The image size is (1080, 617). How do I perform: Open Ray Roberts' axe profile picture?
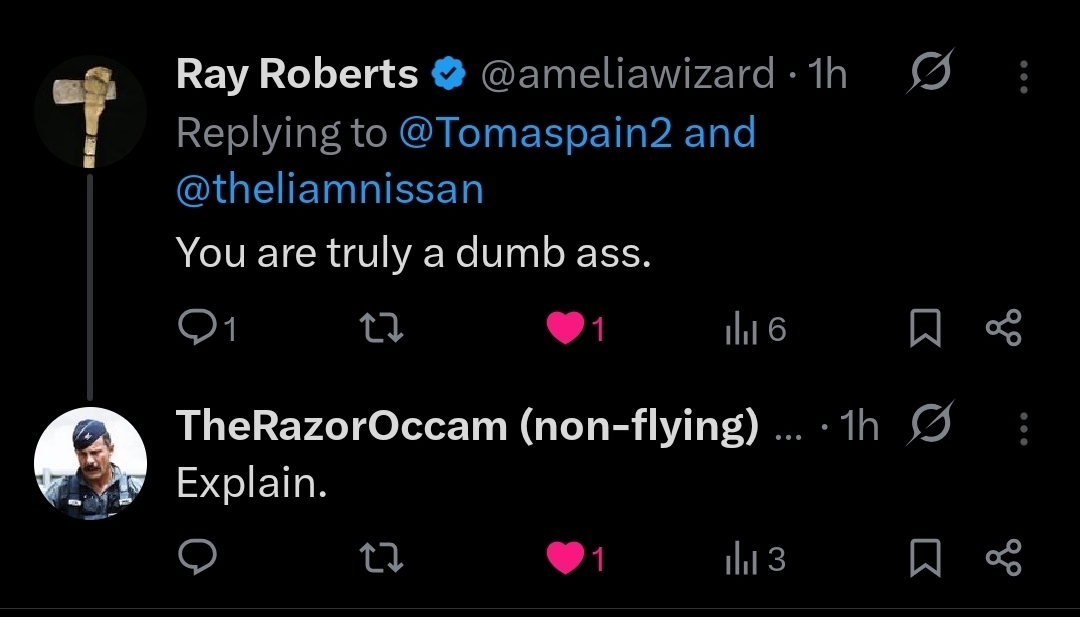point(90,111)
